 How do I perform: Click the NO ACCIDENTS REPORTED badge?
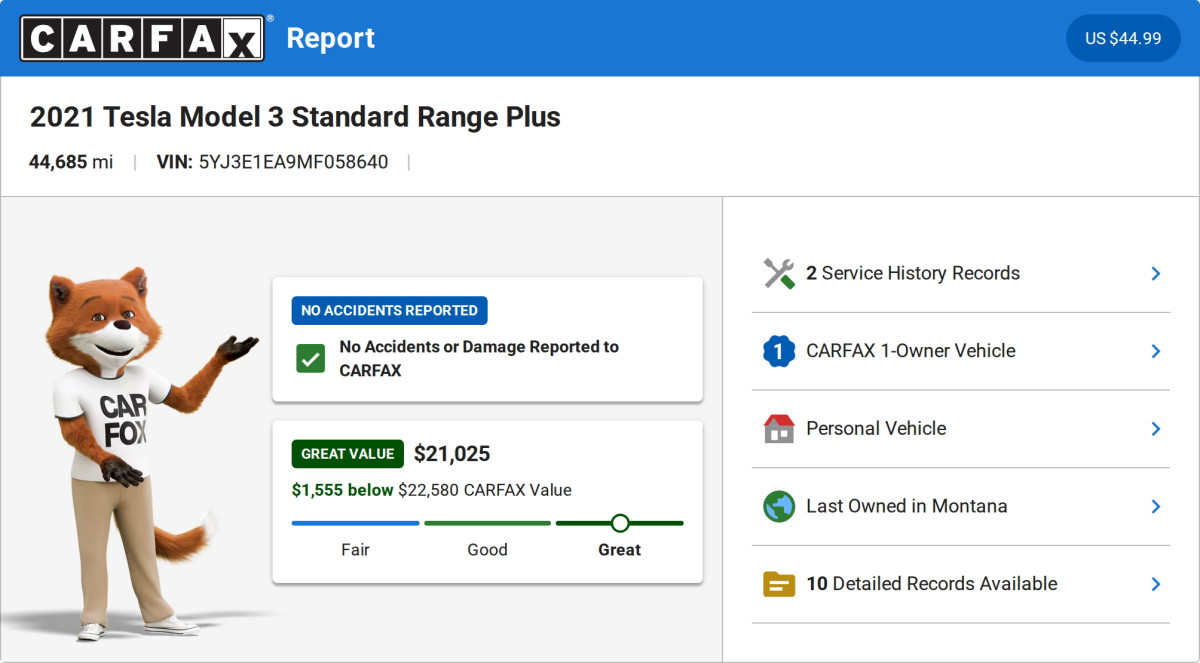pyautogui.click(x=389, y=310)
